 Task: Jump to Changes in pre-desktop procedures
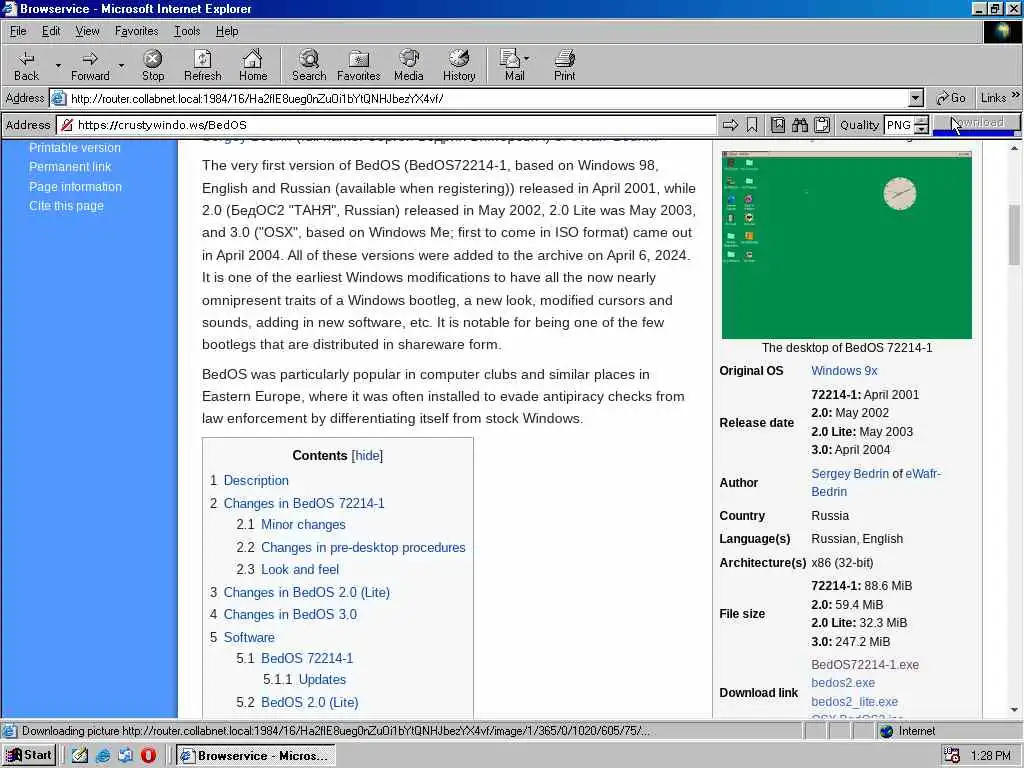pyautogui.click(x=363, y=548)
